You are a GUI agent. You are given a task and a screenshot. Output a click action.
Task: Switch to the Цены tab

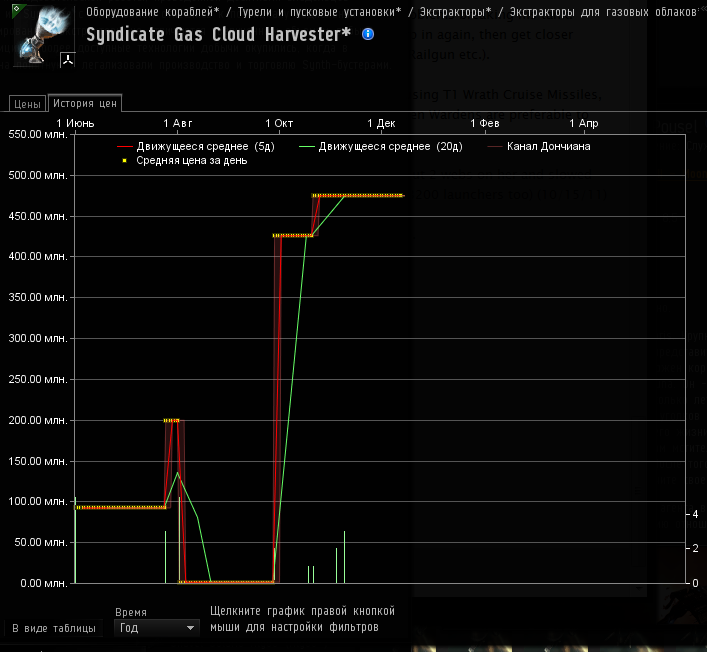coord(28,104)
